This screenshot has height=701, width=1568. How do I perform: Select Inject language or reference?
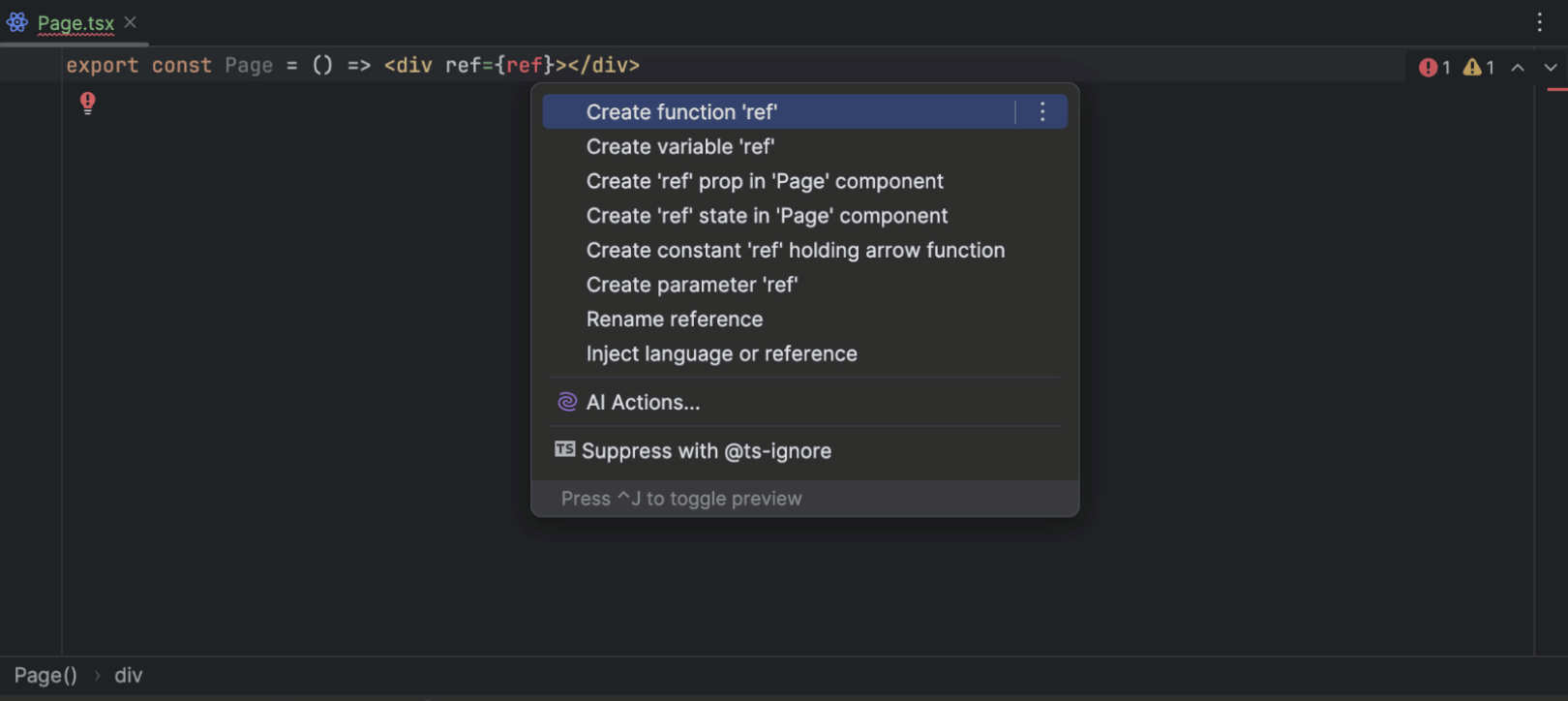pyautogui.click(x=721, y=354)
